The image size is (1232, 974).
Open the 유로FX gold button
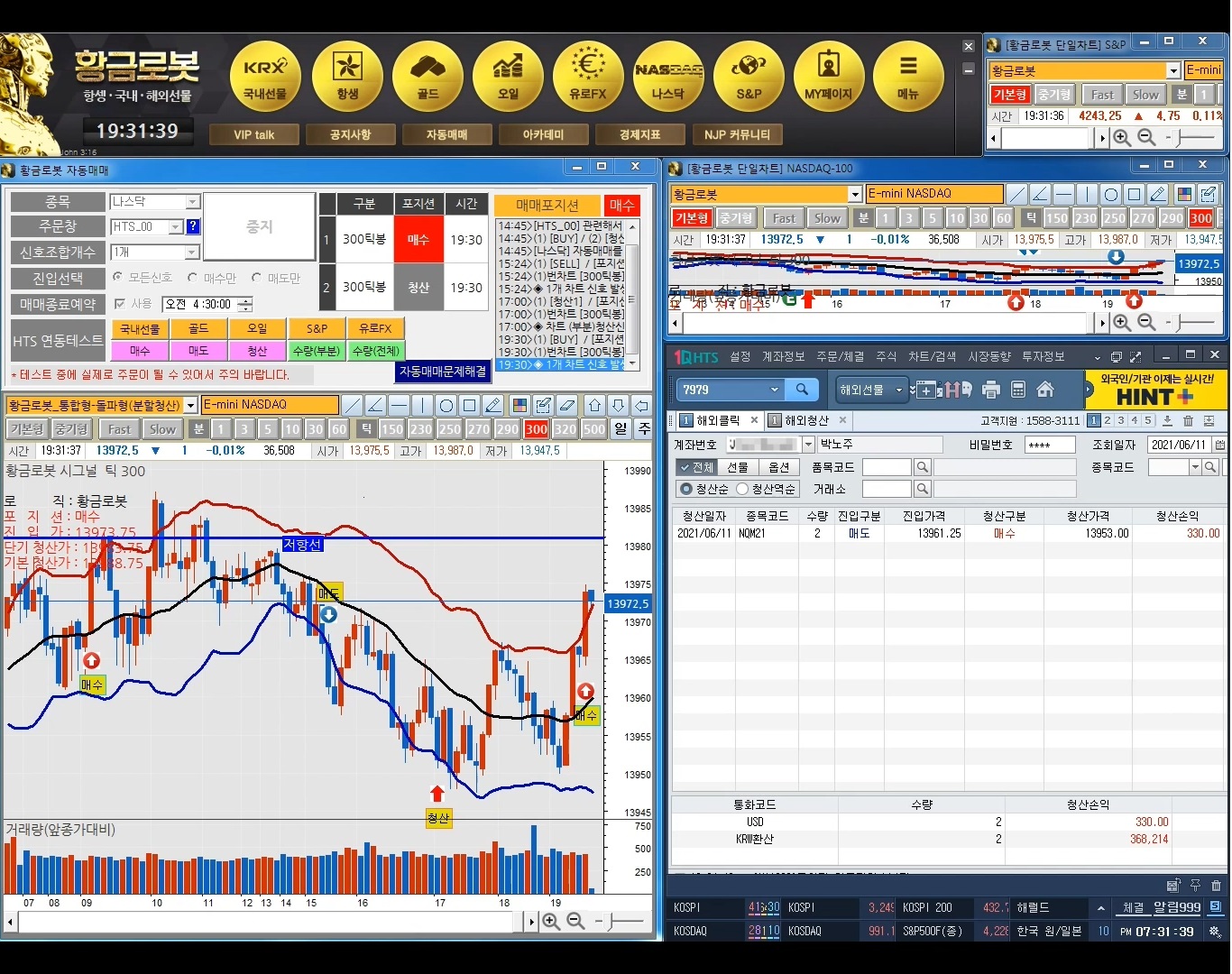pyautogui.click(x=588, y=77)
